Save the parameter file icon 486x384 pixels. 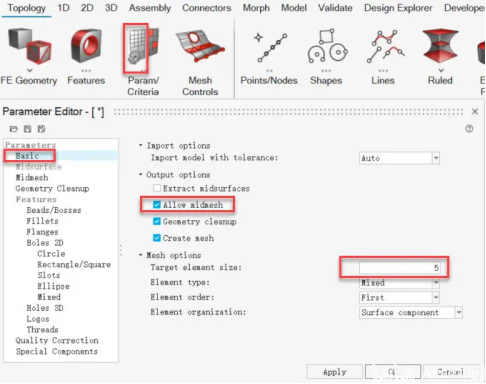27,129
